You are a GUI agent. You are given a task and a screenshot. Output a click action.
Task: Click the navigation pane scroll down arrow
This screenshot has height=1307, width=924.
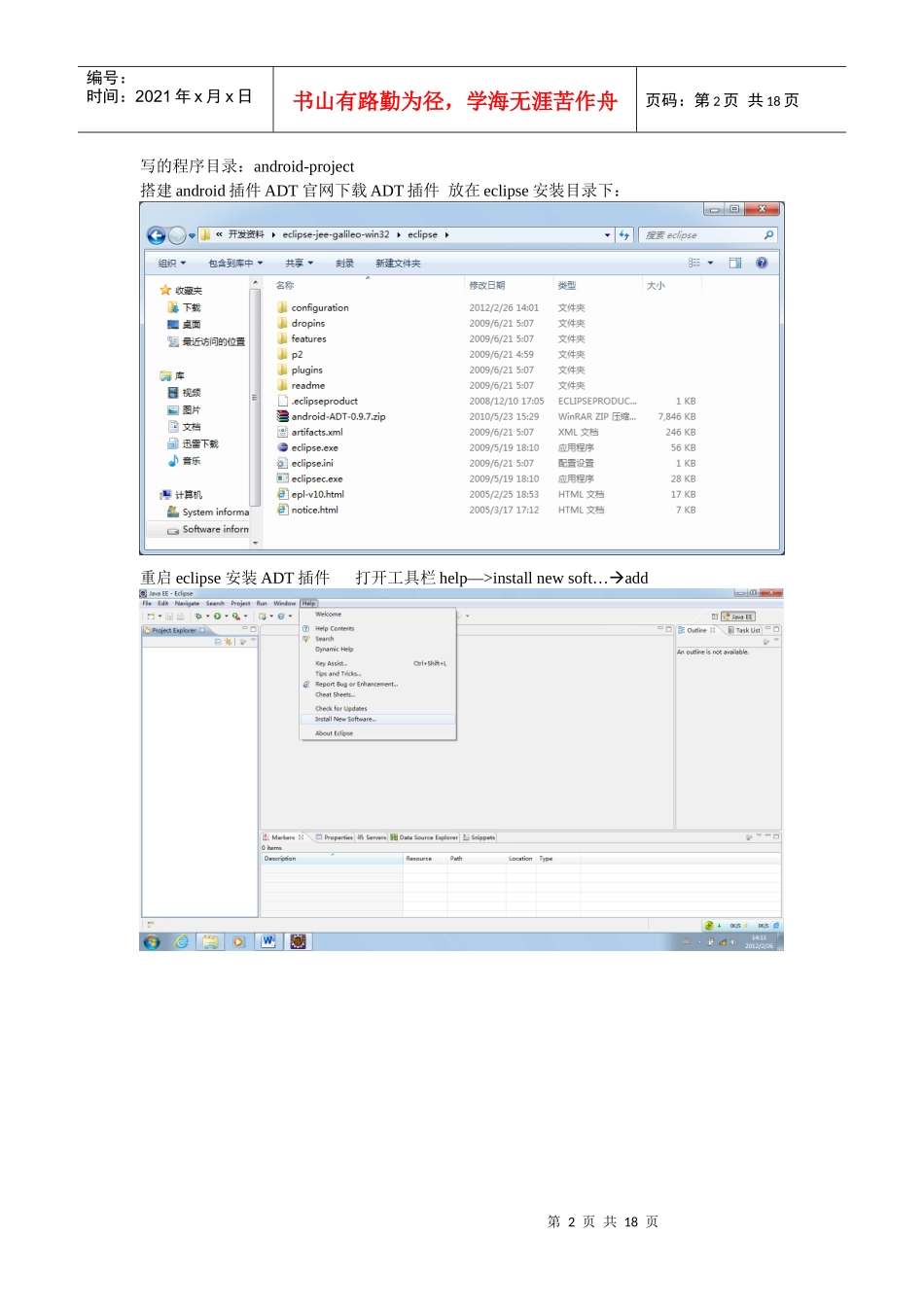256,543
